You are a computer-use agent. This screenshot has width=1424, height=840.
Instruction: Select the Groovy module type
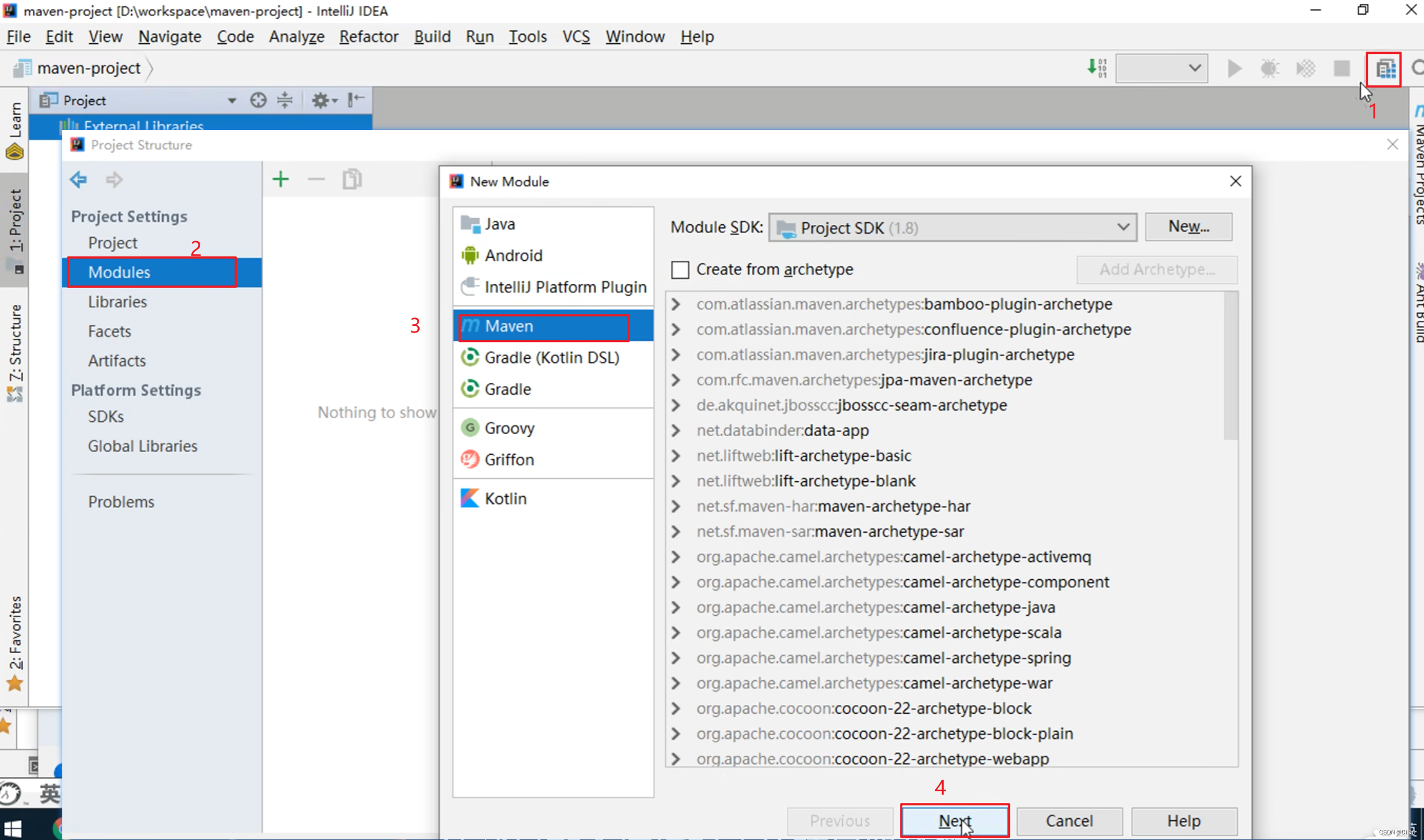tap(553, 428)
